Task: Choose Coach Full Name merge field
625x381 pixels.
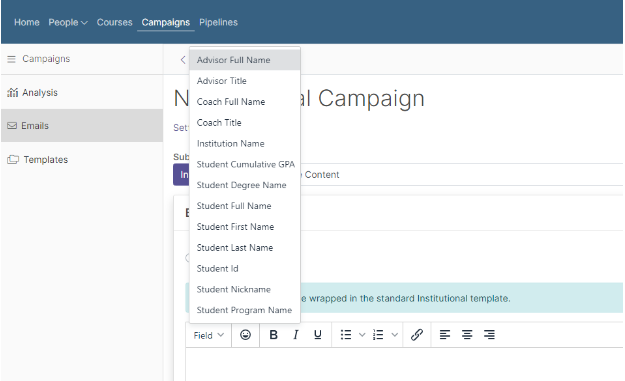Action: (245, 102)
